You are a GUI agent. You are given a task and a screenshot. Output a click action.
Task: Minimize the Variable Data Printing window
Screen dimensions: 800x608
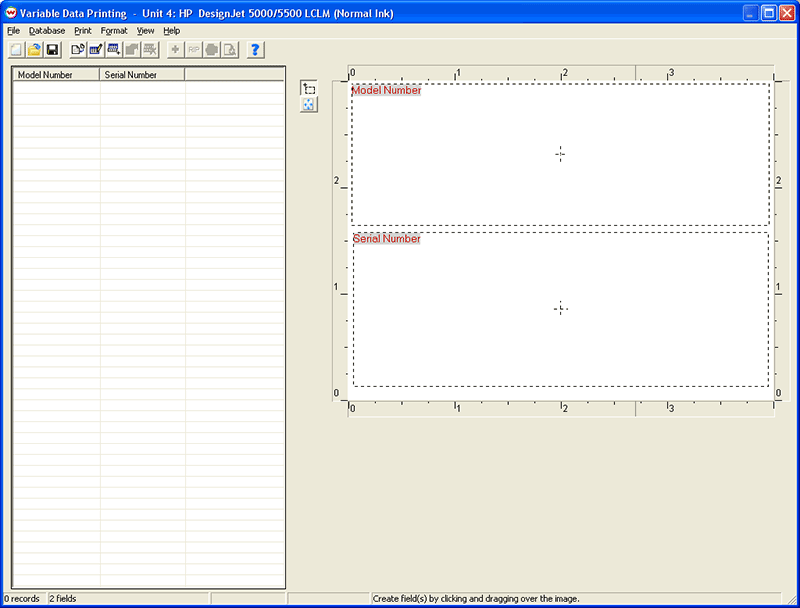click(751, 13)
